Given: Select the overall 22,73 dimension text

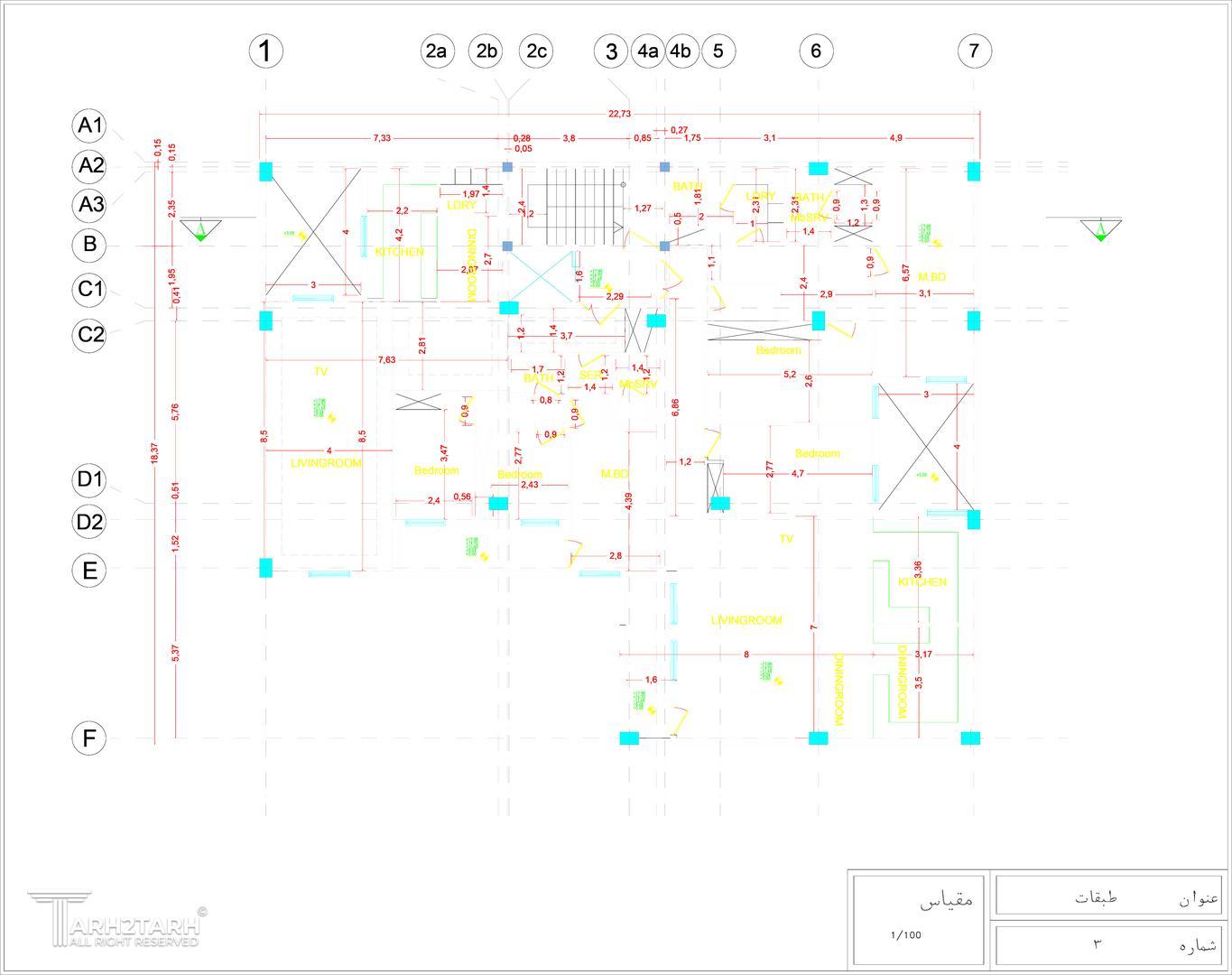Looking at the screenshot, I should 619,113.
